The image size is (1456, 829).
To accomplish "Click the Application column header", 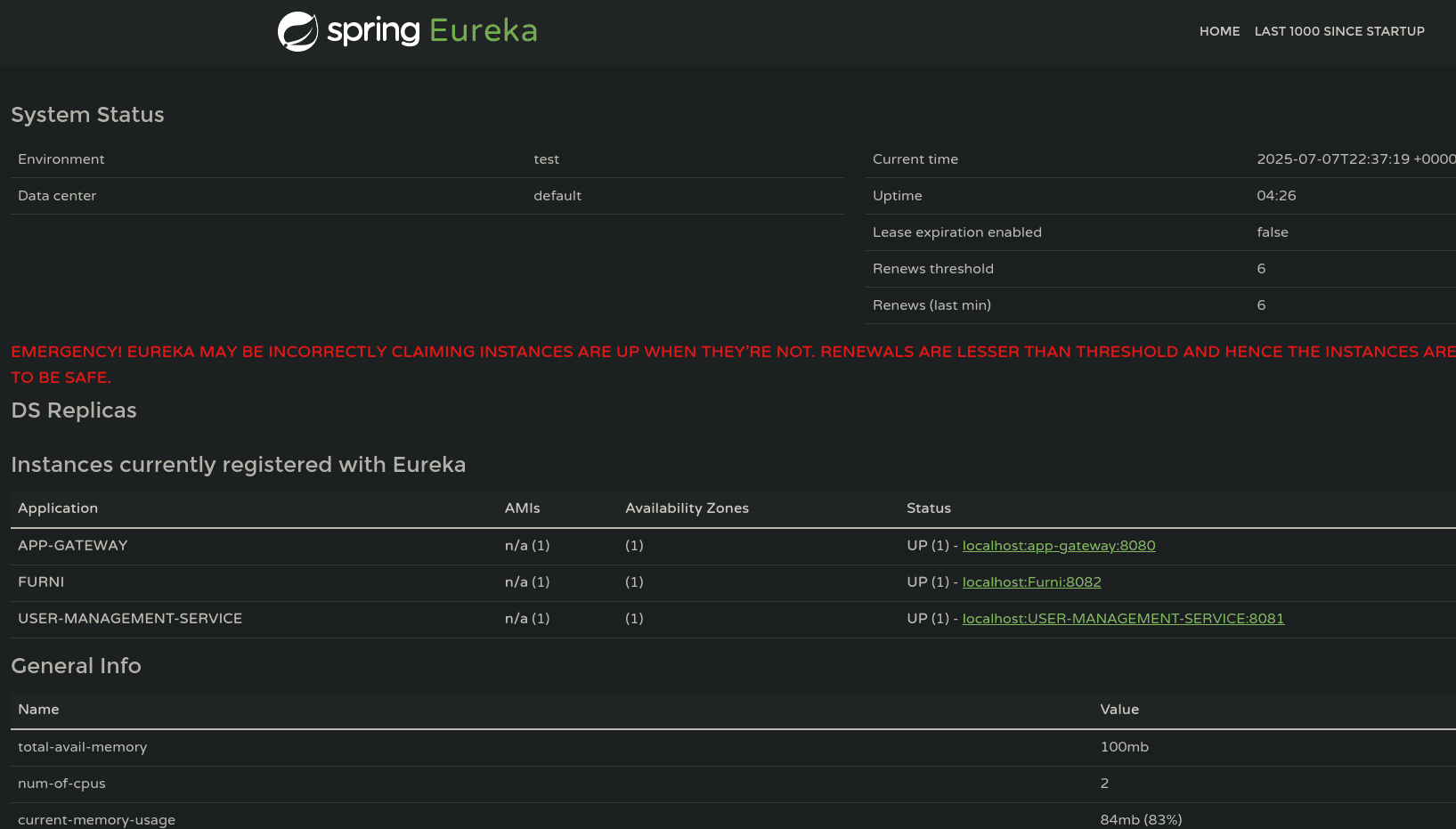I will pyautogui.click(x=58, y=508).
